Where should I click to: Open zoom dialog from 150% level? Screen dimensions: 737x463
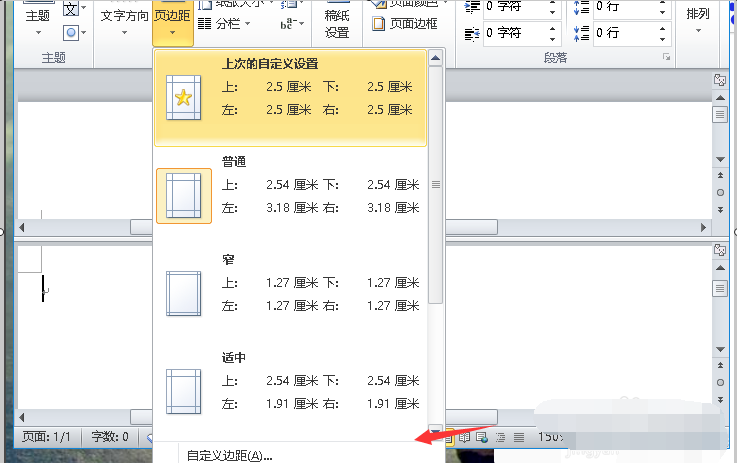click(550, 437)
